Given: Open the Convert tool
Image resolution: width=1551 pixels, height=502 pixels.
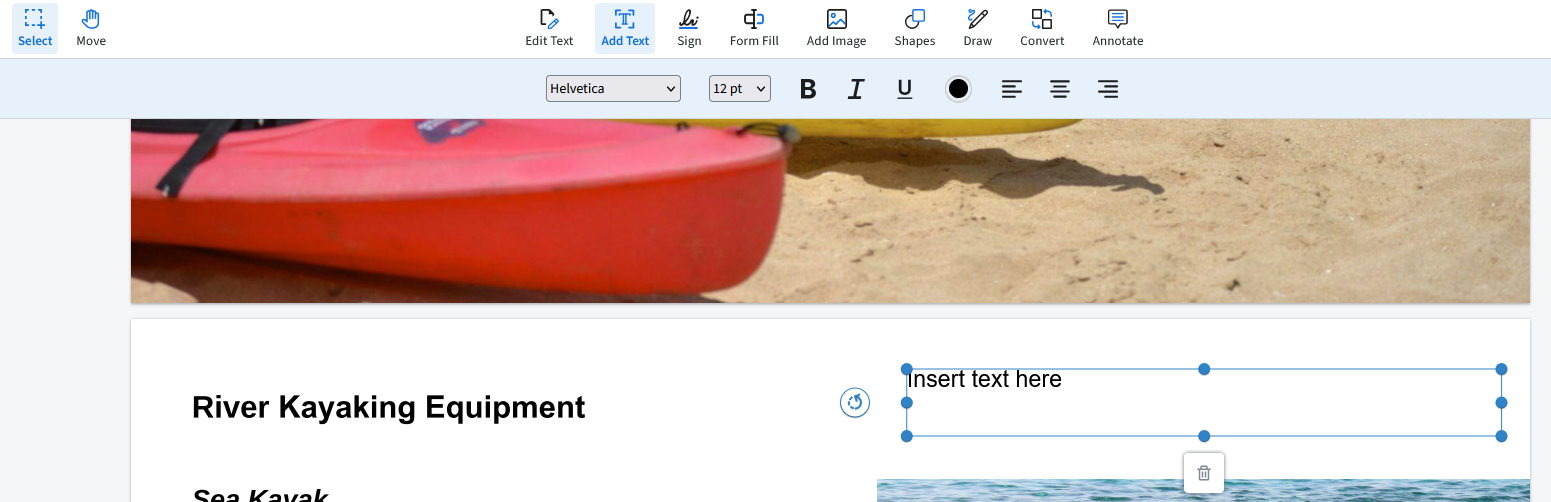Looking at the screenshot, I should click(1042, 28).
